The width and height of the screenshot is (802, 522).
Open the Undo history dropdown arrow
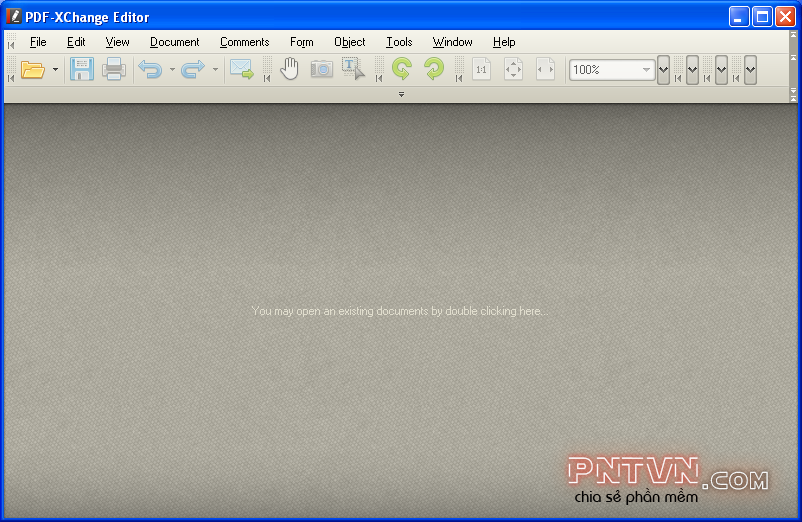click(172, 69)
